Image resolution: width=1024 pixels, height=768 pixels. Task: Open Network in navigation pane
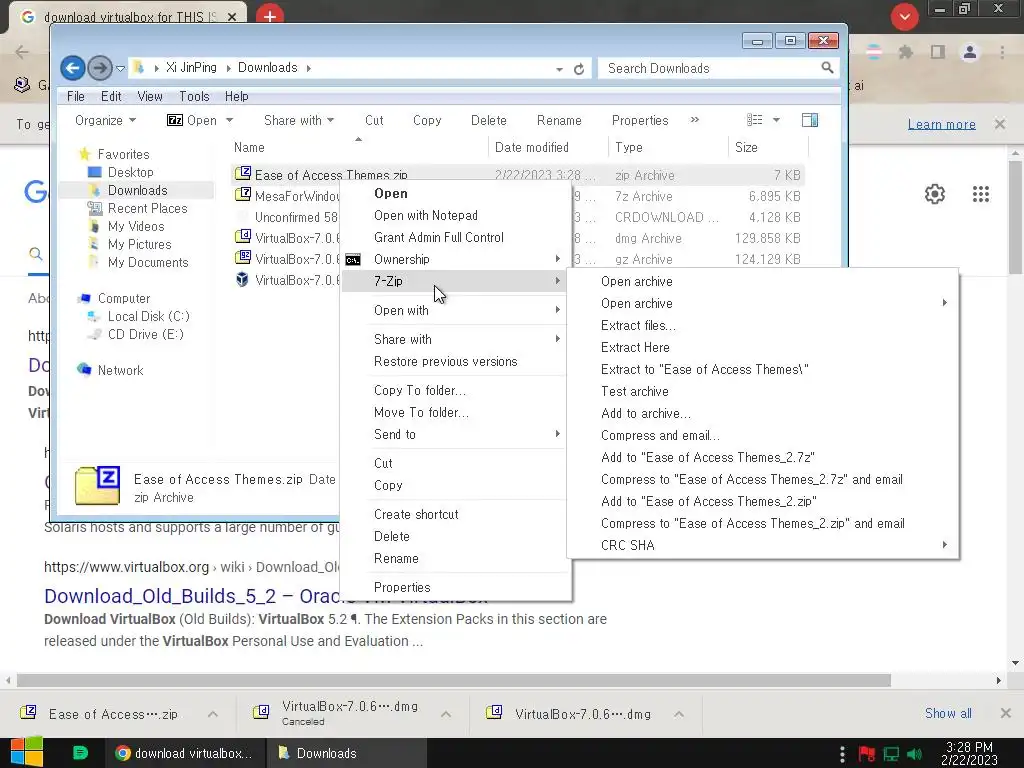pos(120,370)
